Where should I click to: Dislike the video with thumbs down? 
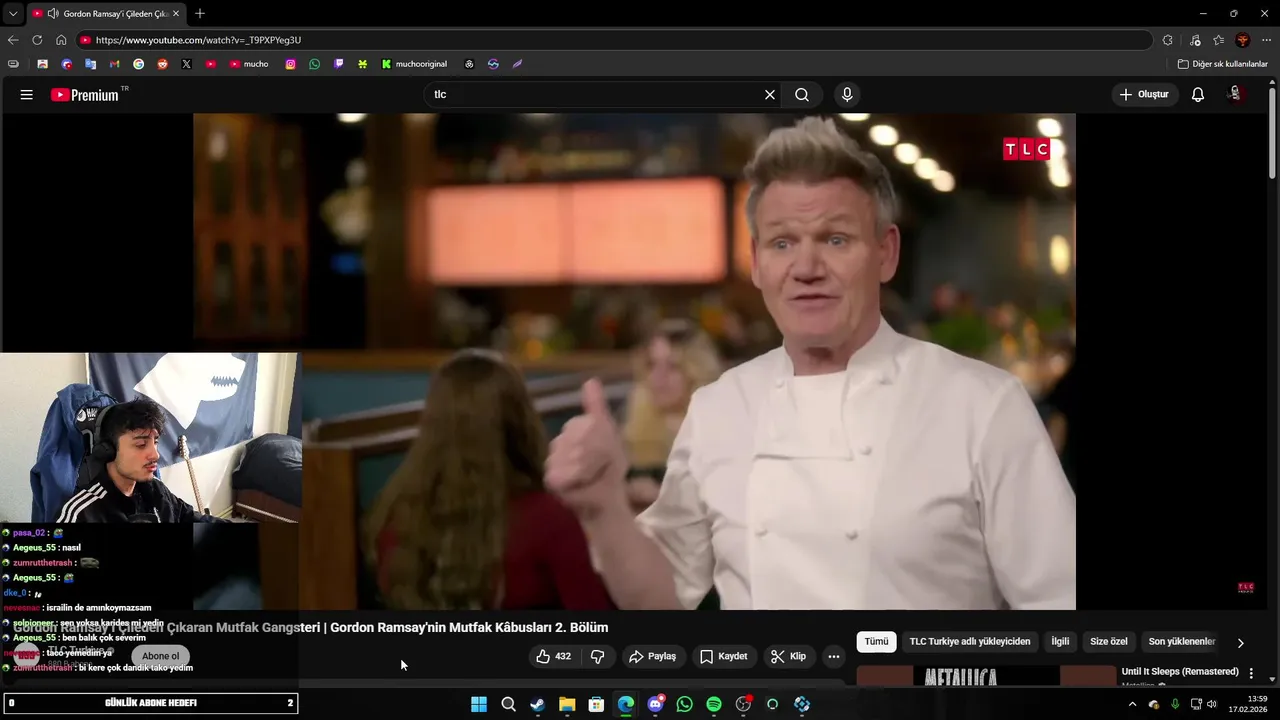597,657
